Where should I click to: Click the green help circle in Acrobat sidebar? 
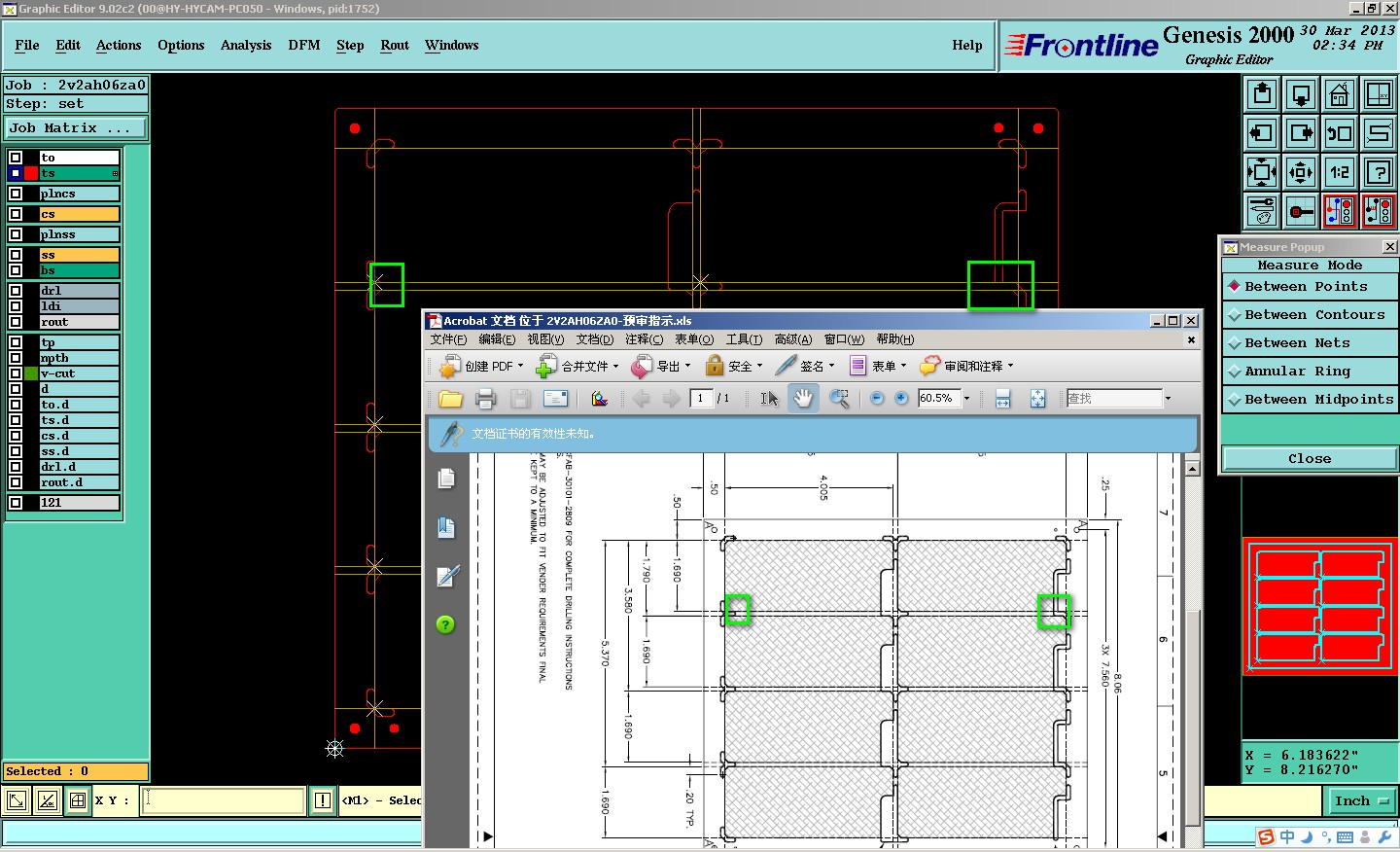click(x=445, y=624)
